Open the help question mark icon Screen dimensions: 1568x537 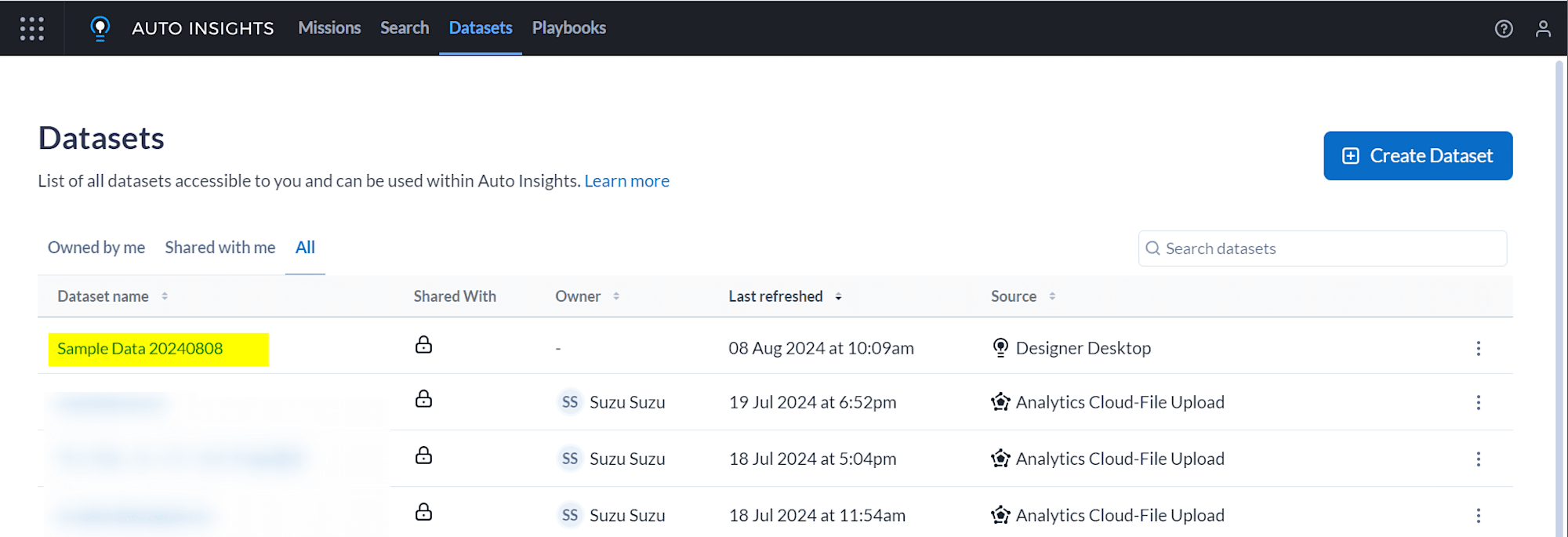pyautogui.click(x=1503, y=29)
